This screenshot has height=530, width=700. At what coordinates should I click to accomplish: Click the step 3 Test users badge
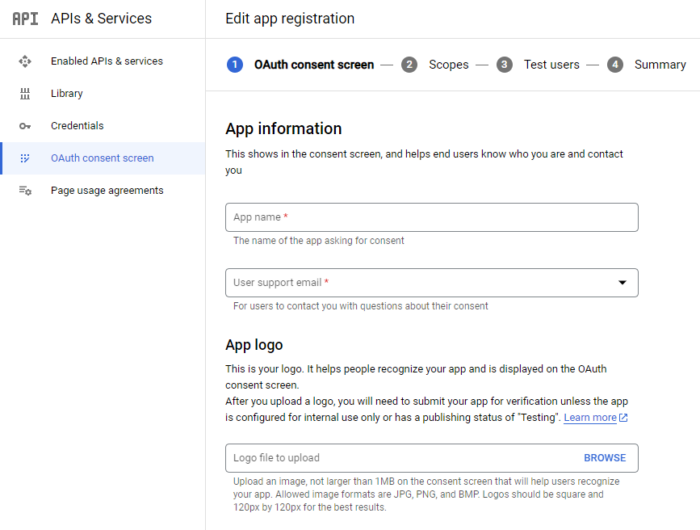504,65
